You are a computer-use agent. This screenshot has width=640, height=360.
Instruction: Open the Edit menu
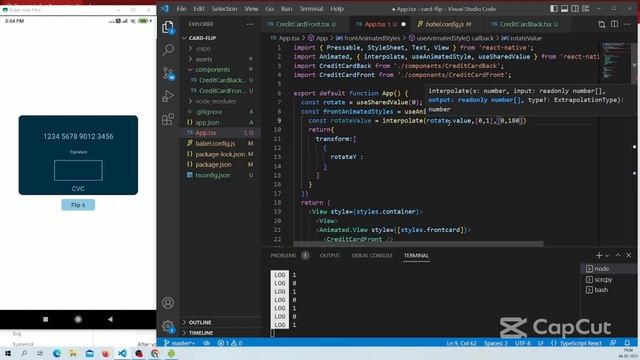tap(199, 9)
